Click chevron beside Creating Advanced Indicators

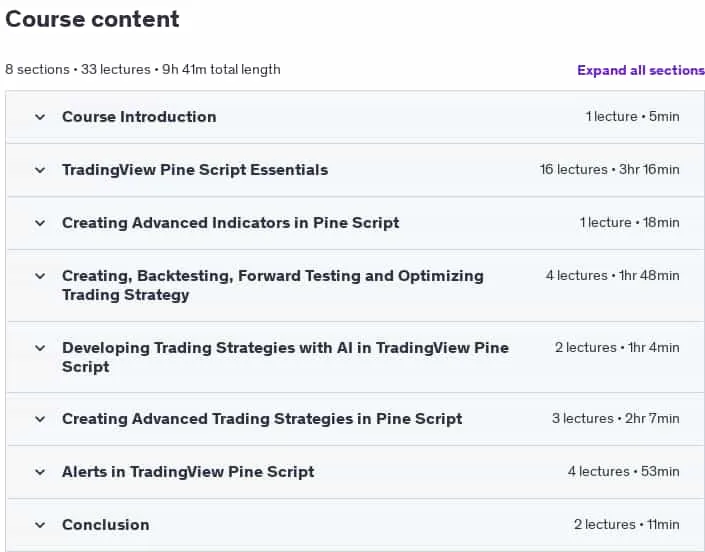(x=40, y=223)
